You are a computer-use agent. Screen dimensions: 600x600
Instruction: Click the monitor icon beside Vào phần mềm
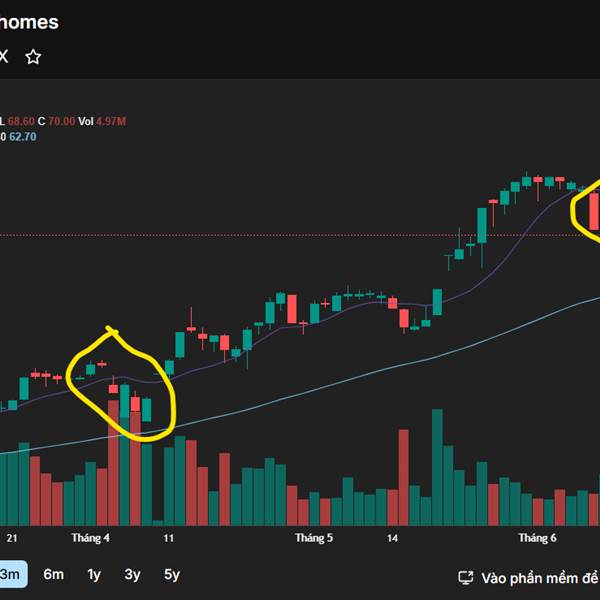(x=466, y=577)
